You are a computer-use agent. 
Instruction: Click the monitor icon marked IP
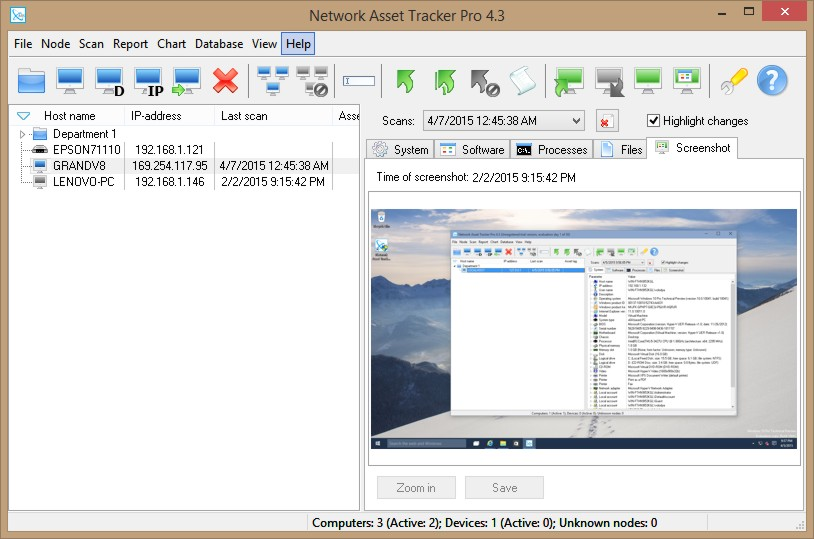149,82
